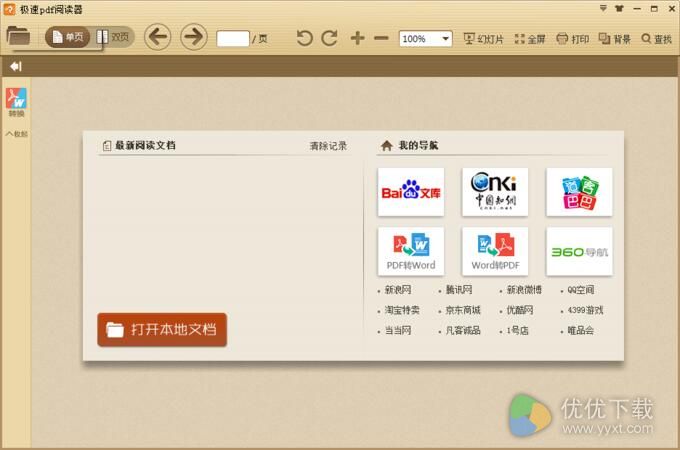
Task: Click the 我的导航 home icon
Action: [x=386, y=146]
